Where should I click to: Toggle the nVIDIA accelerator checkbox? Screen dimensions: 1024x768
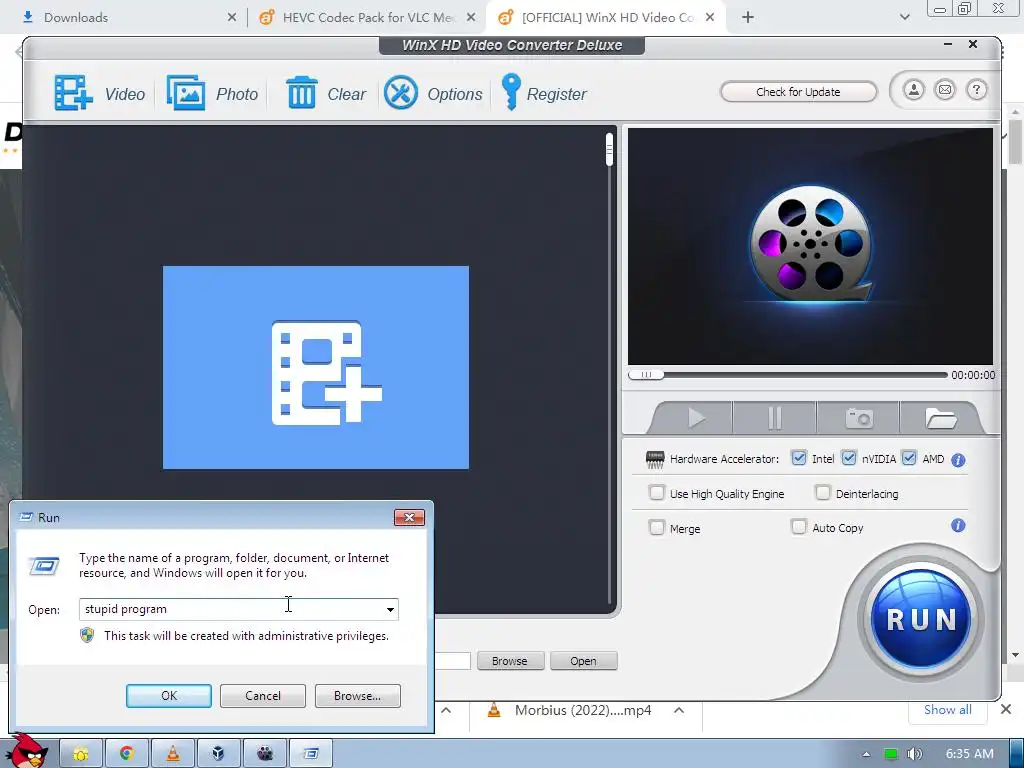(x=848, y=458)
